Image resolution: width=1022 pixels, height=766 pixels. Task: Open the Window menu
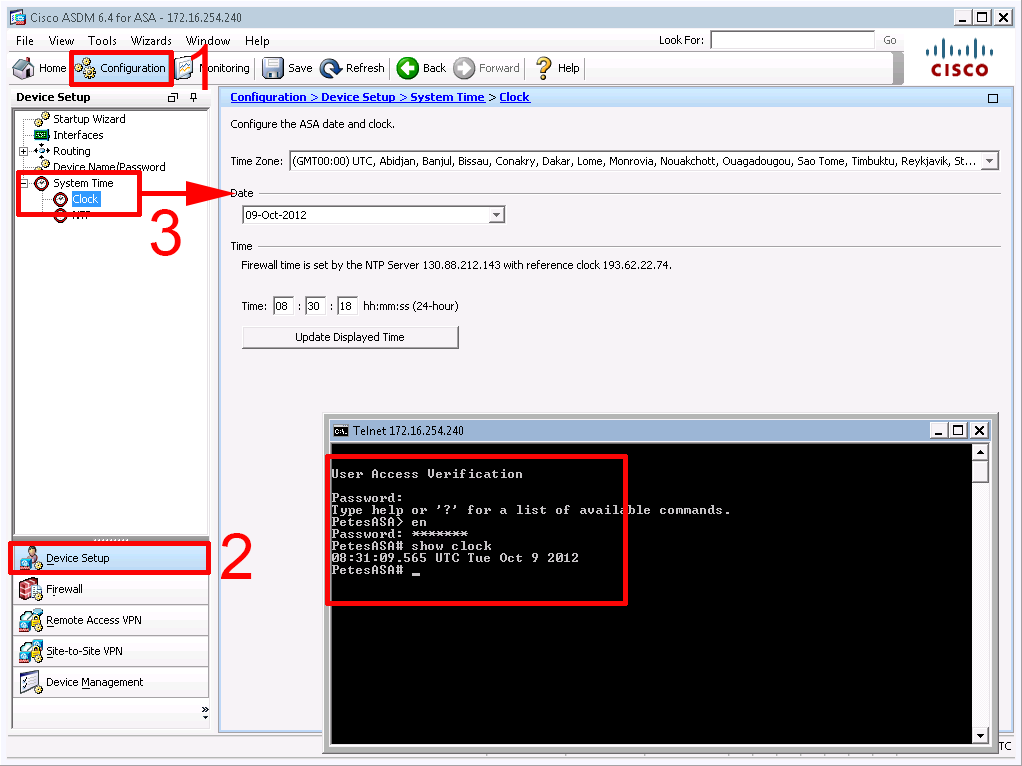[208, 40]
